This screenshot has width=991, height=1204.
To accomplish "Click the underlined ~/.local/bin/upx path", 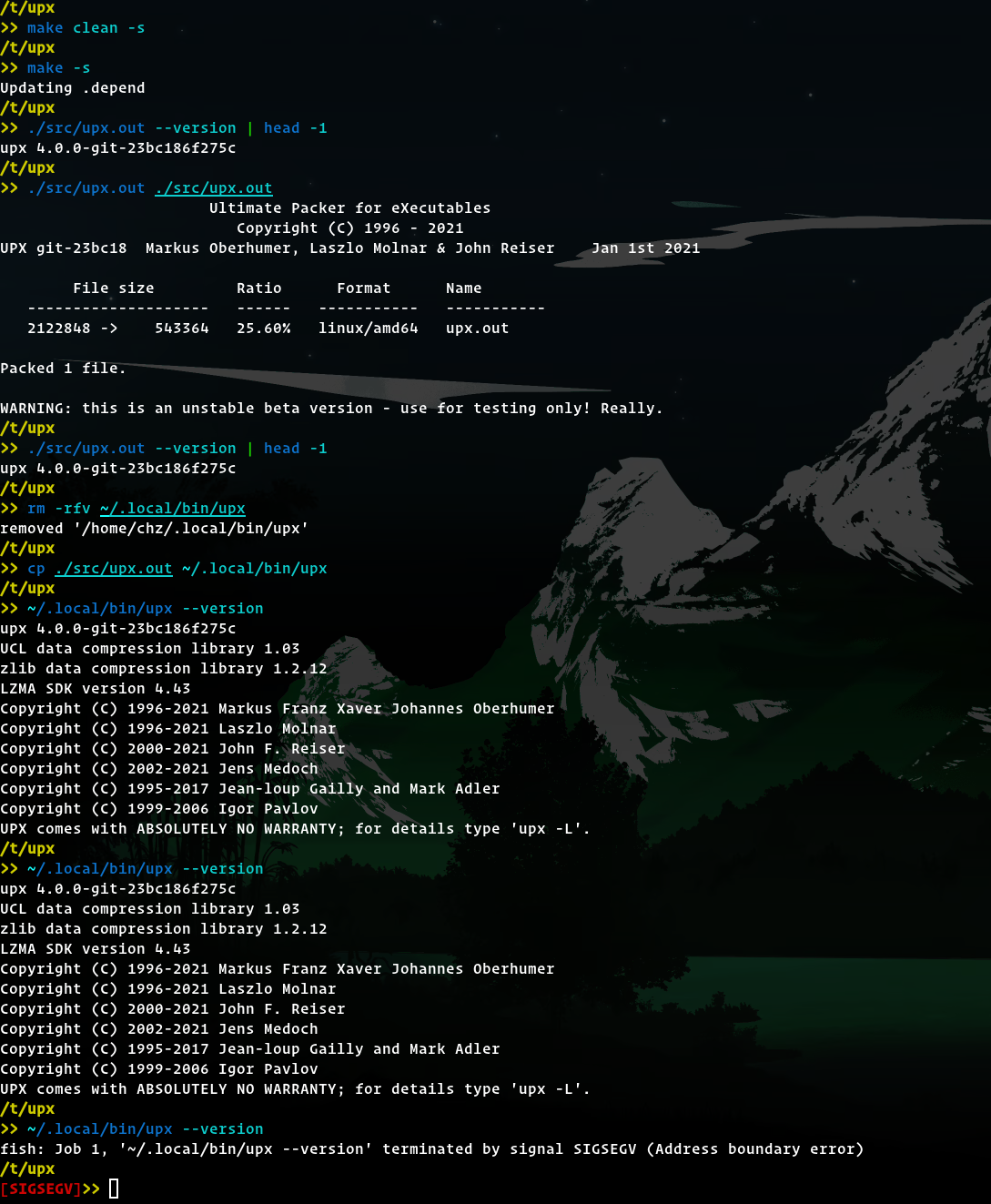I will [172, 508].
